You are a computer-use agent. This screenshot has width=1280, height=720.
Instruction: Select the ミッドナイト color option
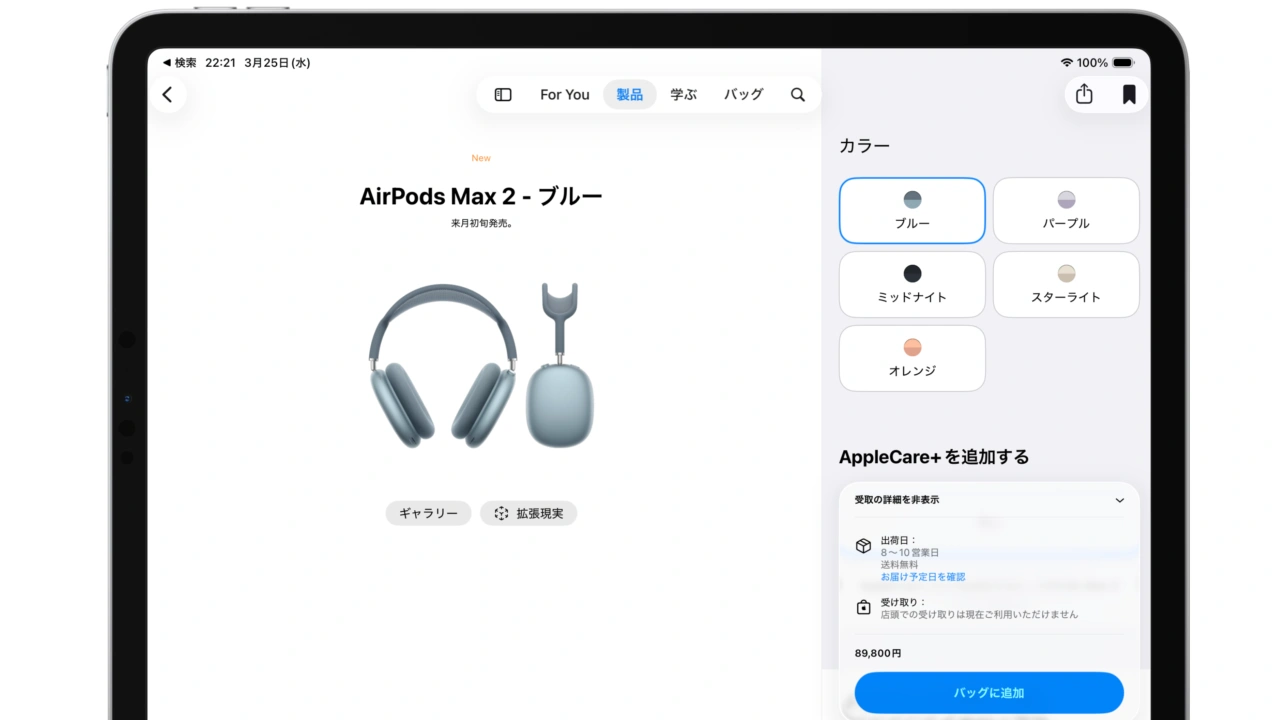(912, 284)
